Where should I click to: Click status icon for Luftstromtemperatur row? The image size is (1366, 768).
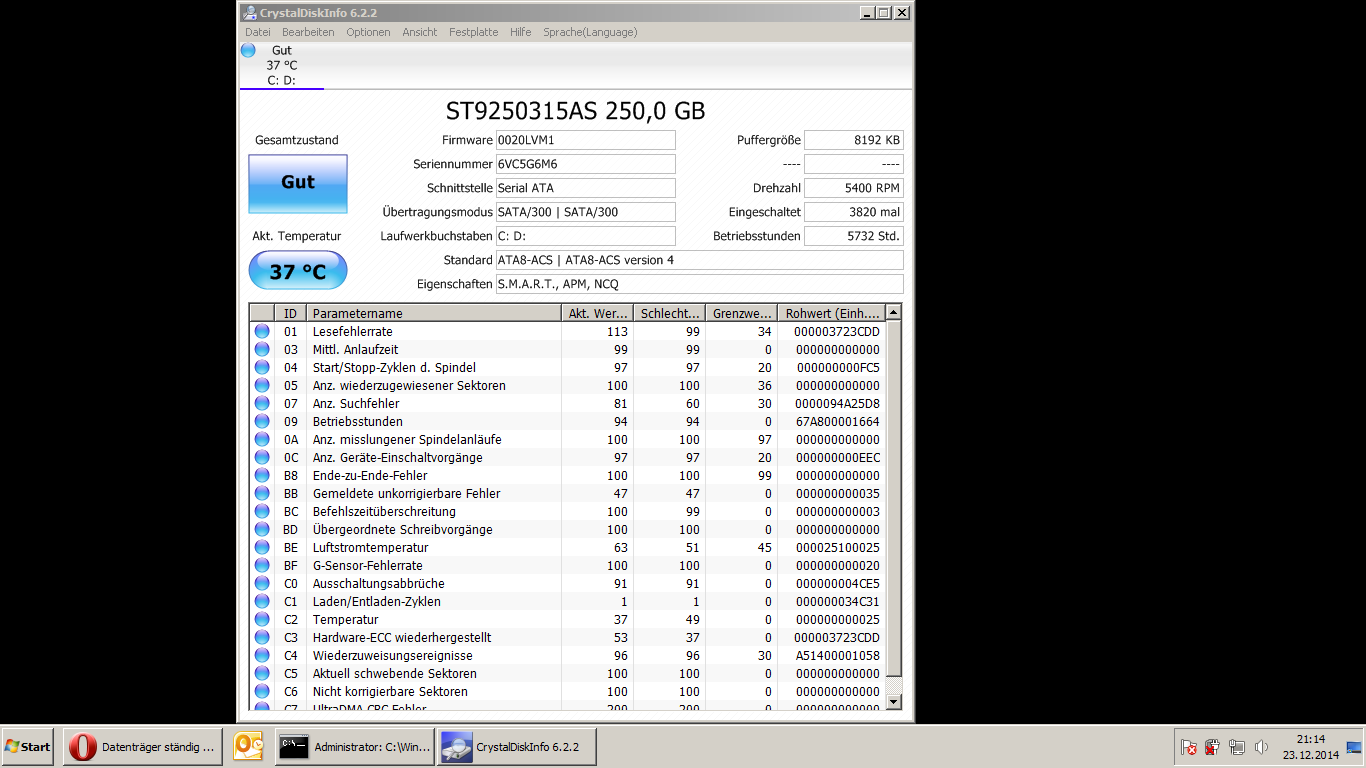click(262, 547)
